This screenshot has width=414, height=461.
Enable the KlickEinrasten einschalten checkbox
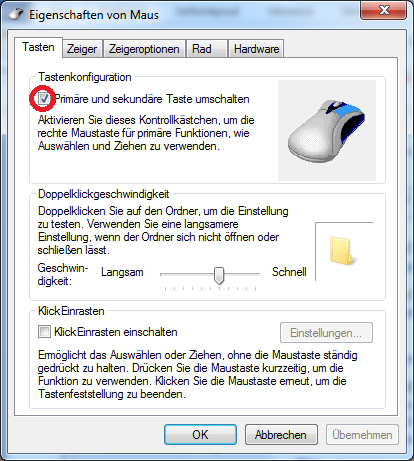pos(44,332)
